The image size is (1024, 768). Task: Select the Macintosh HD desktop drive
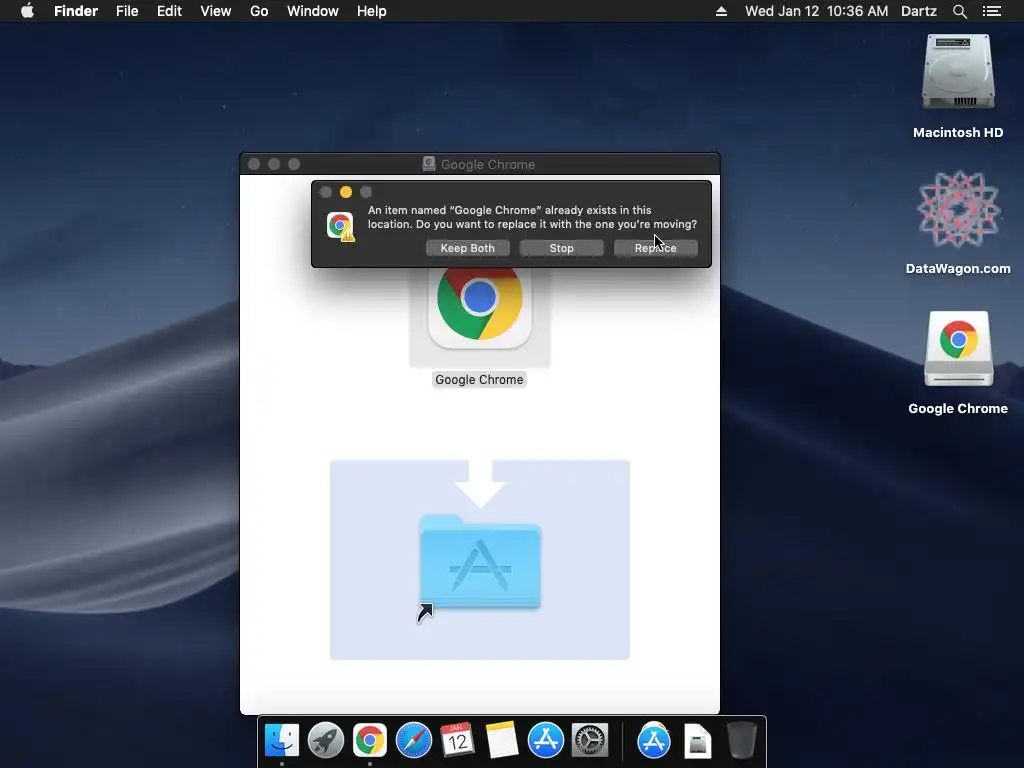(x=958, y=73)
